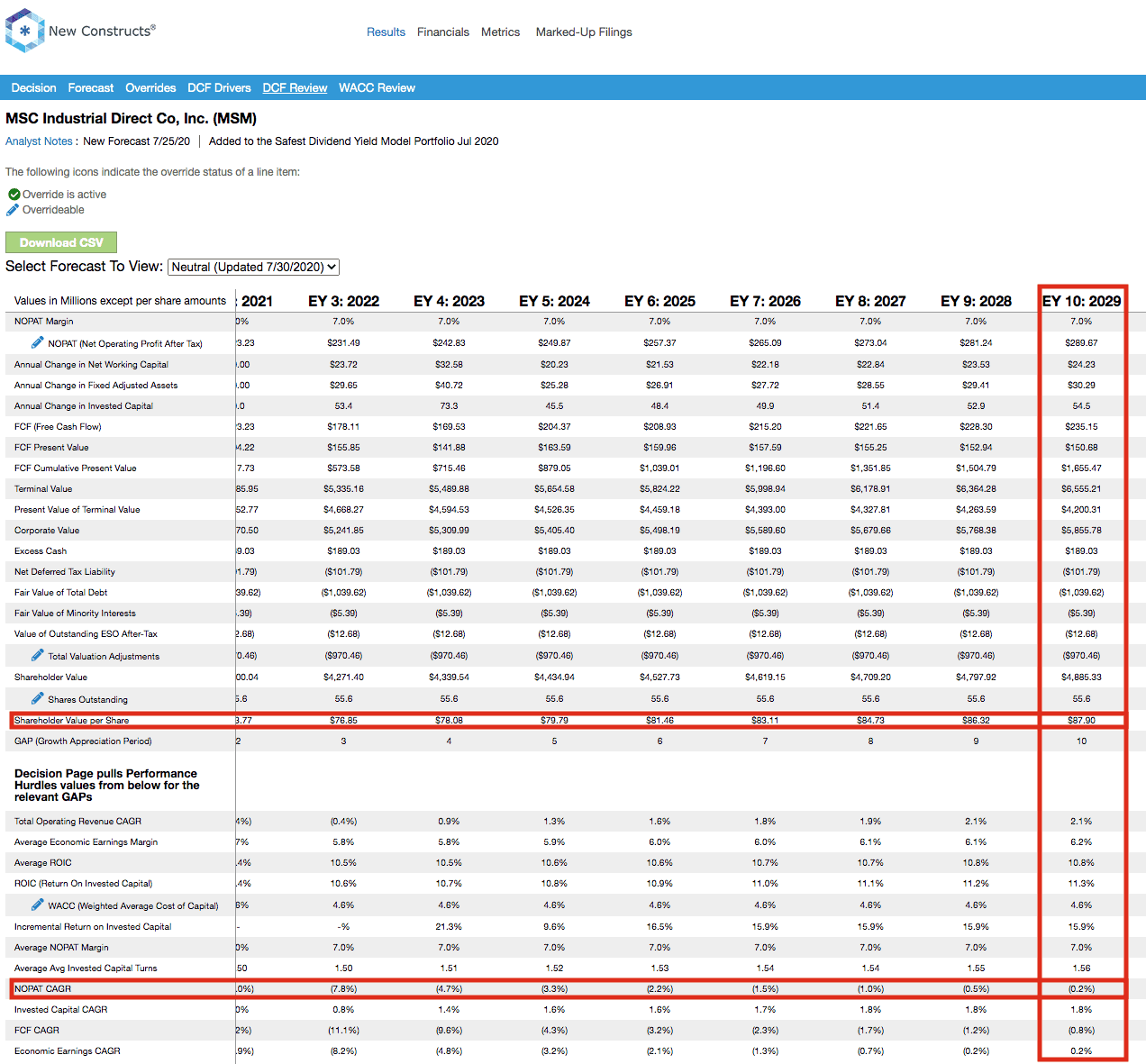Click the EY 10: 2029 column header
This screenshot has width=1146, height=1064.
click(x=1081, y=301)
